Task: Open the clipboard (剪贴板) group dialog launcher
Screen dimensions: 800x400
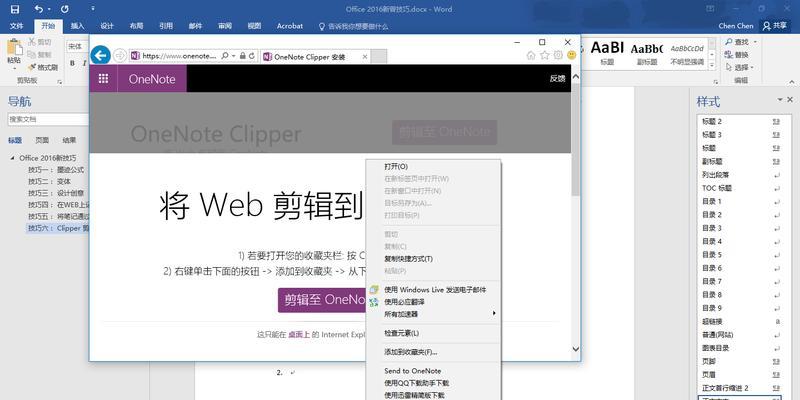Action: [x=60, y=82]
